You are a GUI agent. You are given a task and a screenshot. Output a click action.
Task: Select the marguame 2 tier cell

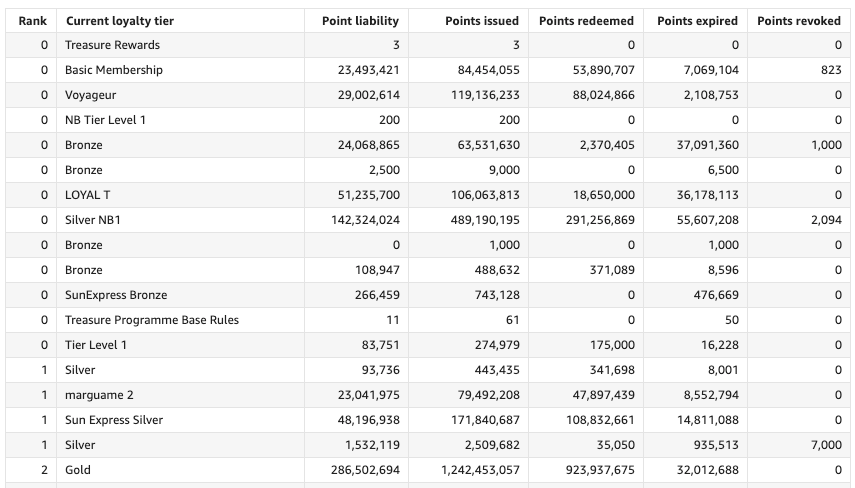click(99, 395)
